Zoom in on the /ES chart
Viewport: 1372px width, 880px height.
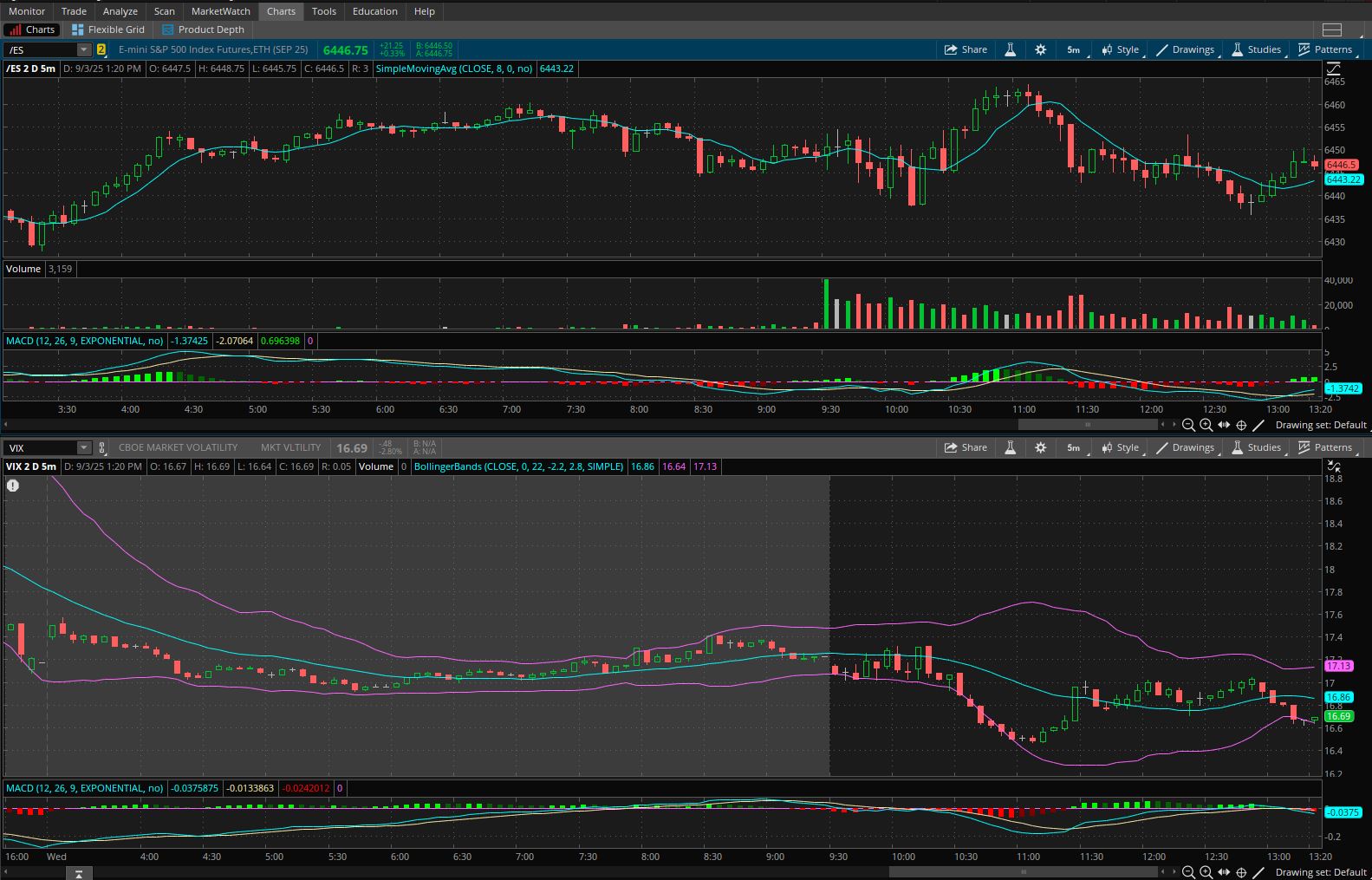click(x=1206, y=425)
